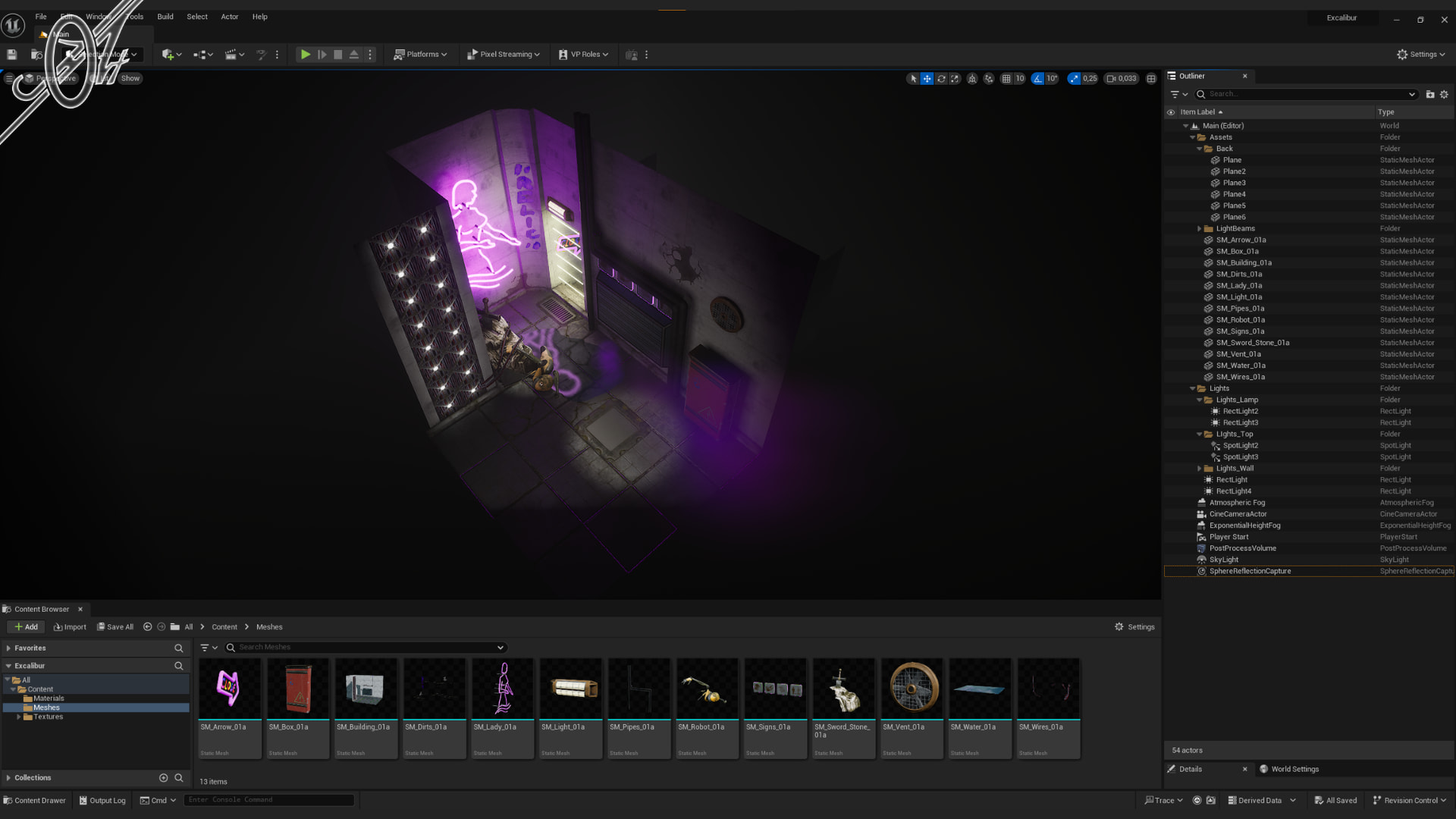Click the Save current level icon
The width and height of the screenshot is (1456, 819).
pos(11,55)
